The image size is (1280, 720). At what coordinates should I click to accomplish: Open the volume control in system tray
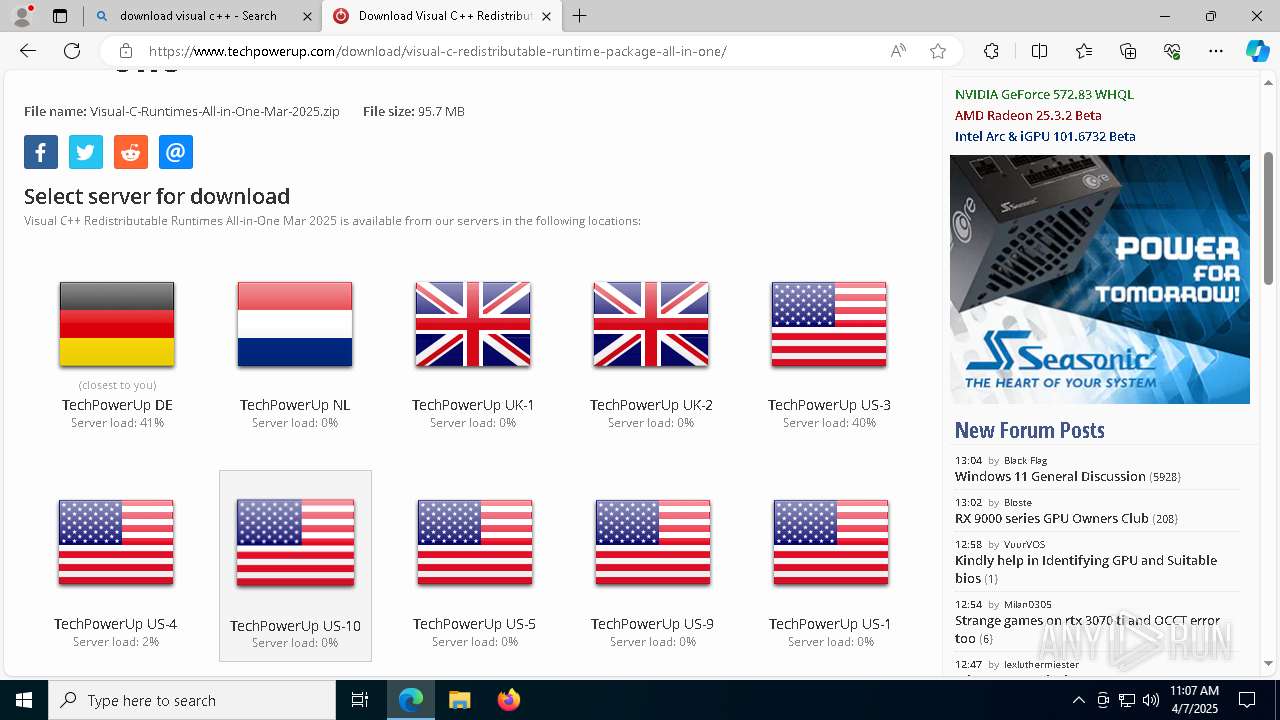point(1151,700)
